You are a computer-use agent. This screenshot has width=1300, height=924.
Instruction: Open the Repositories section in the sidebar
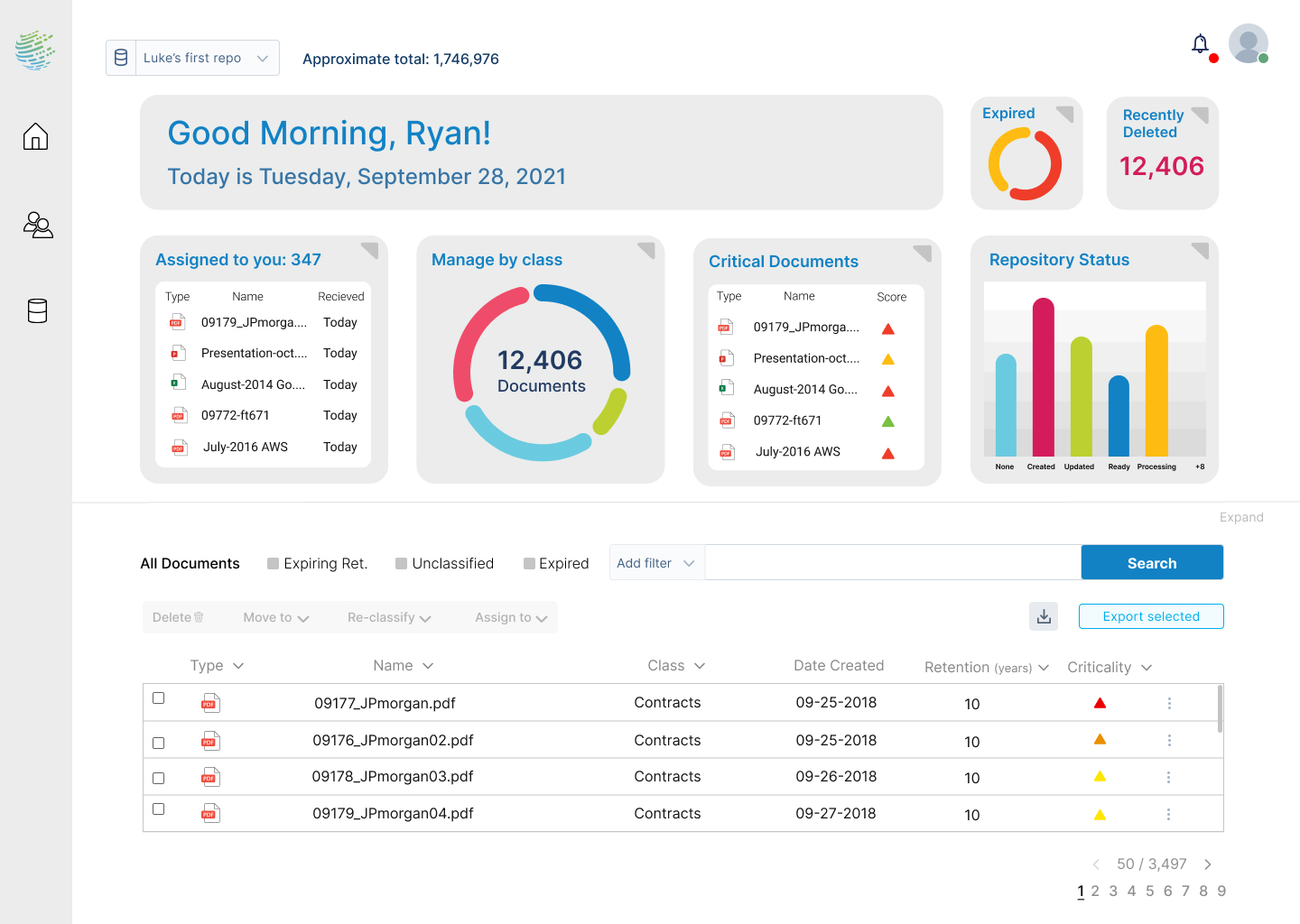(x=36, y=310)
